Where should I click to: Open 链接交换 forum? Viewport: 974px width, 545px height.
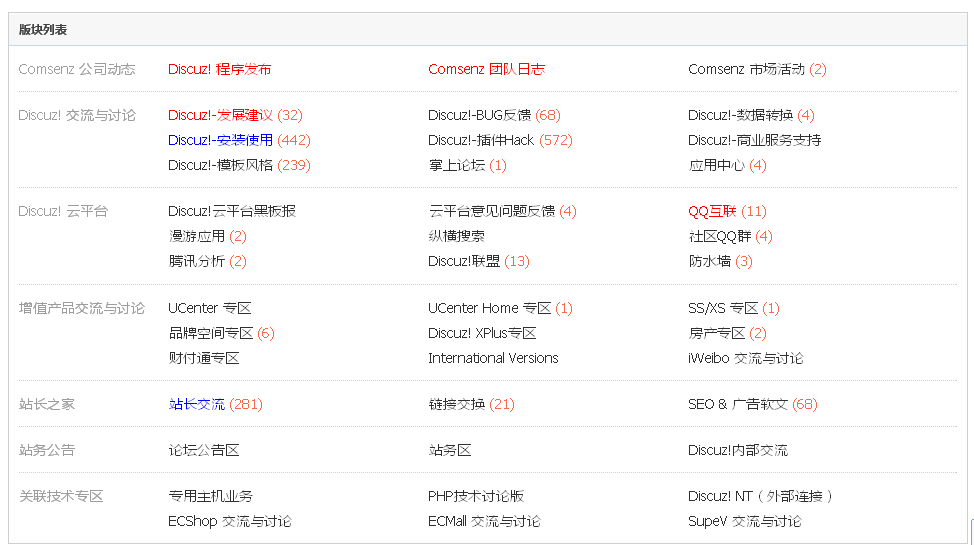point(457,404)
